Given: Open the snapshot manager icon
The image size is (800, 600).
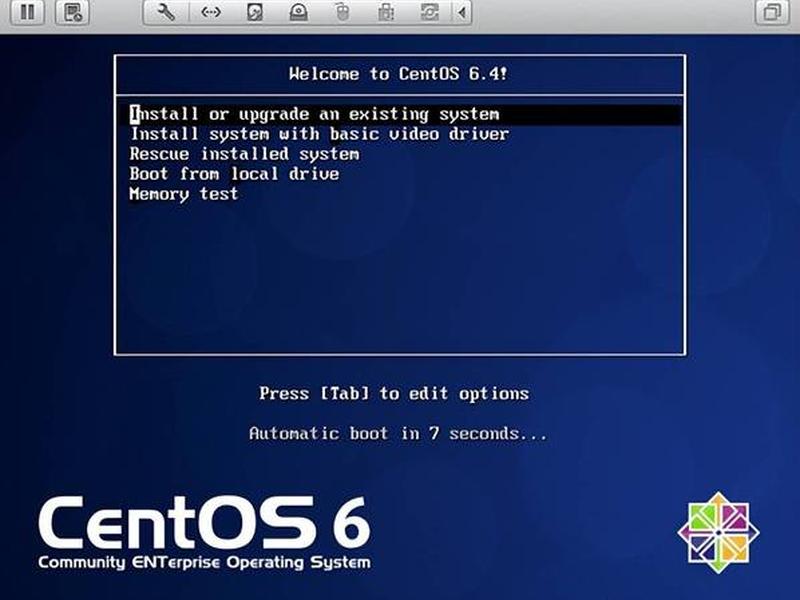Looking at the screenshot, I should click(72, 12).
